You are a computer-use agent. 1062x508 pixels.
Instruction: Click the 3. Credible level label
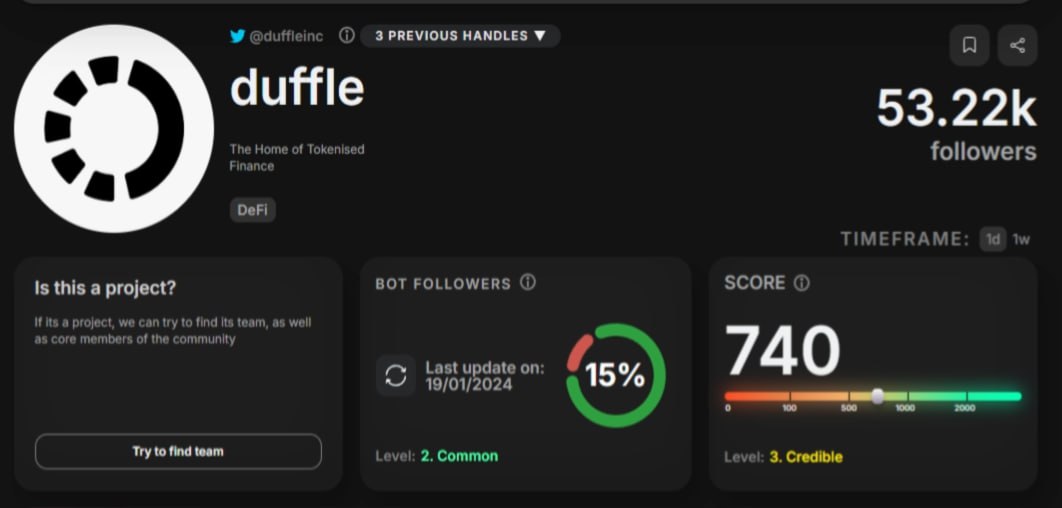(x=806, y=457)
